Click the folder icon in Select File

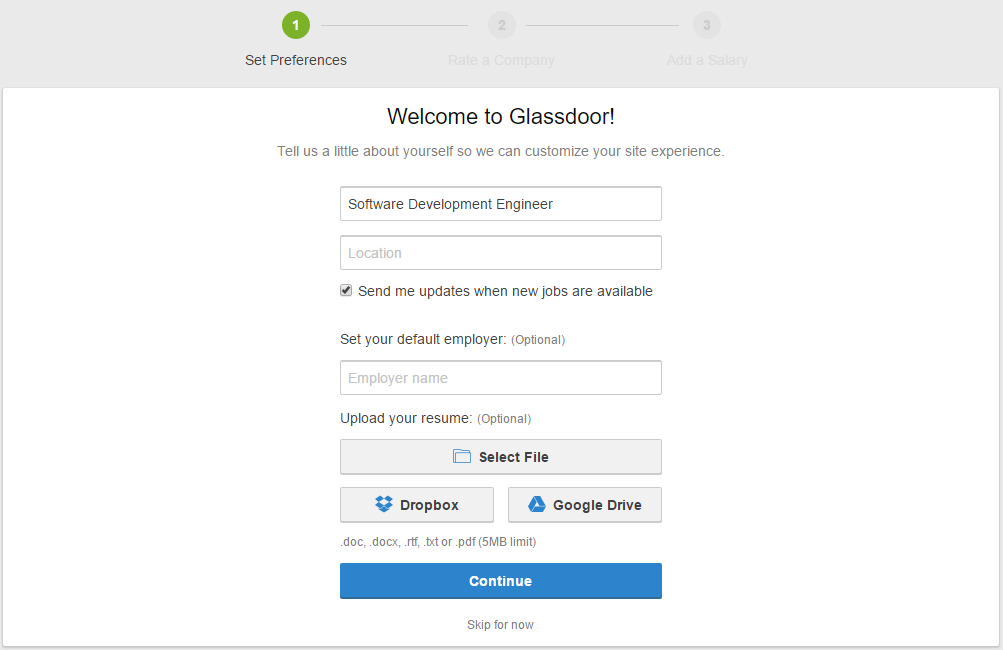[461, 457]
